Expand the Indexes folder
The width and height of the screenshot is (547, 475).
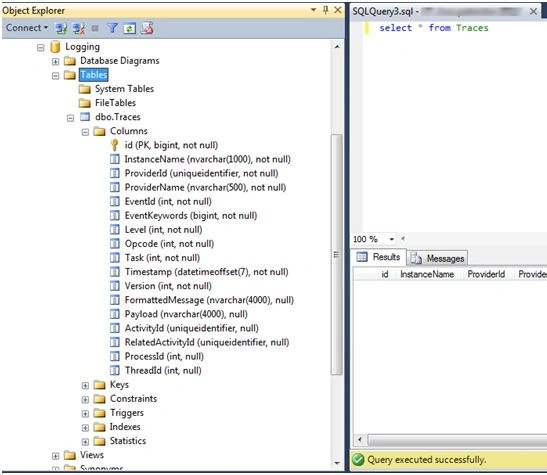(85, 428)
